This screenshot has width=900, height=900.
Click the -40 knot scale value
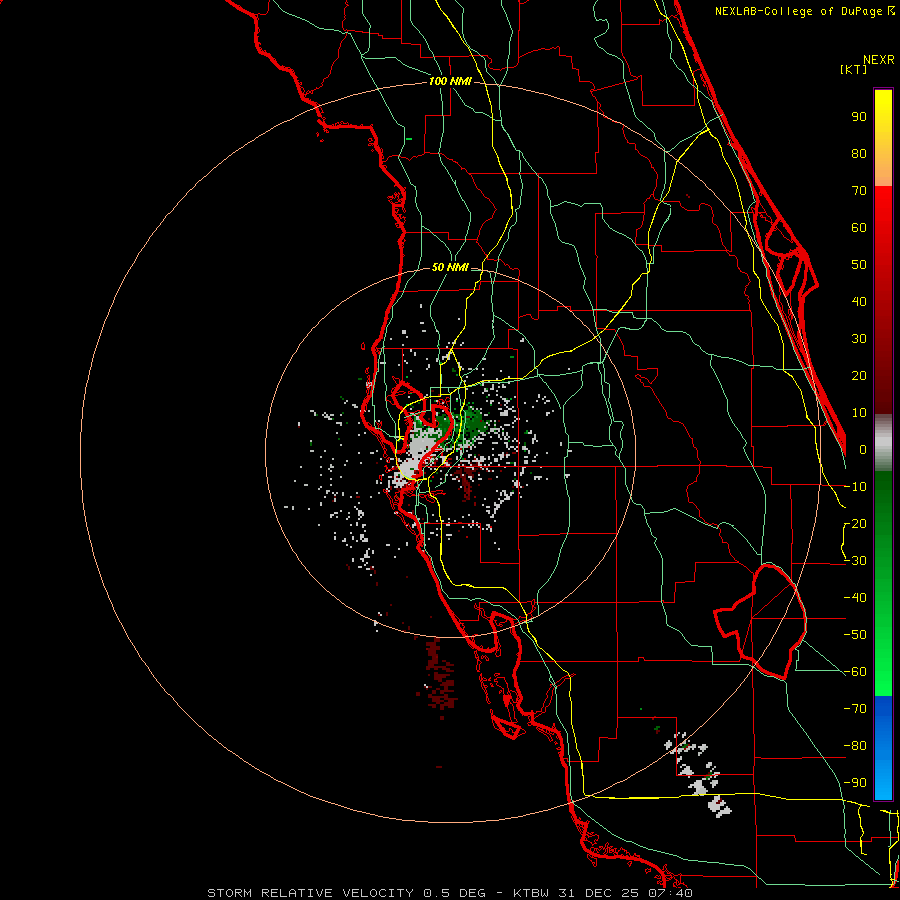click(x=855, y=598)
